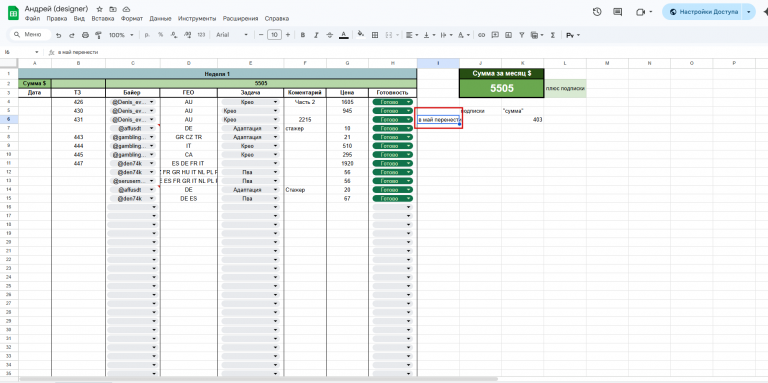Redo the last undone action
This screenshot has height=383, width=768.
pyautogui.click(x=72, y=35)
